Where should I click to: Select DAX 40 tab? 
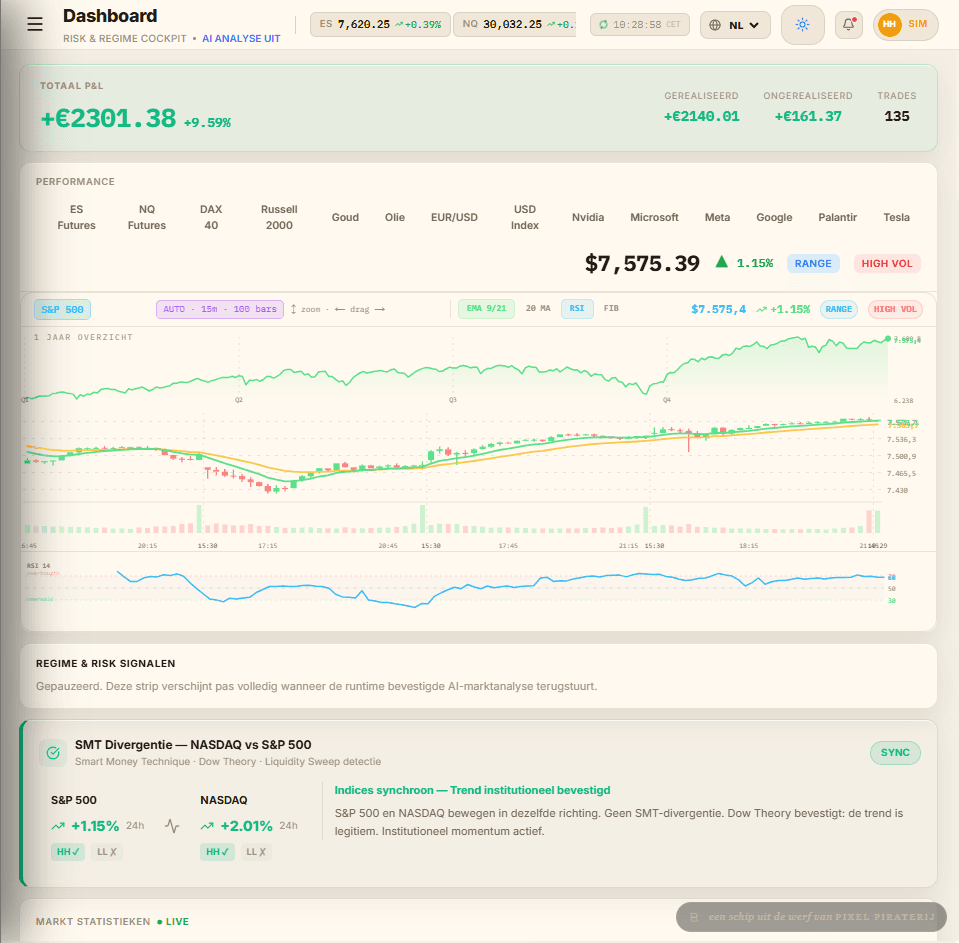click(211, 217)
